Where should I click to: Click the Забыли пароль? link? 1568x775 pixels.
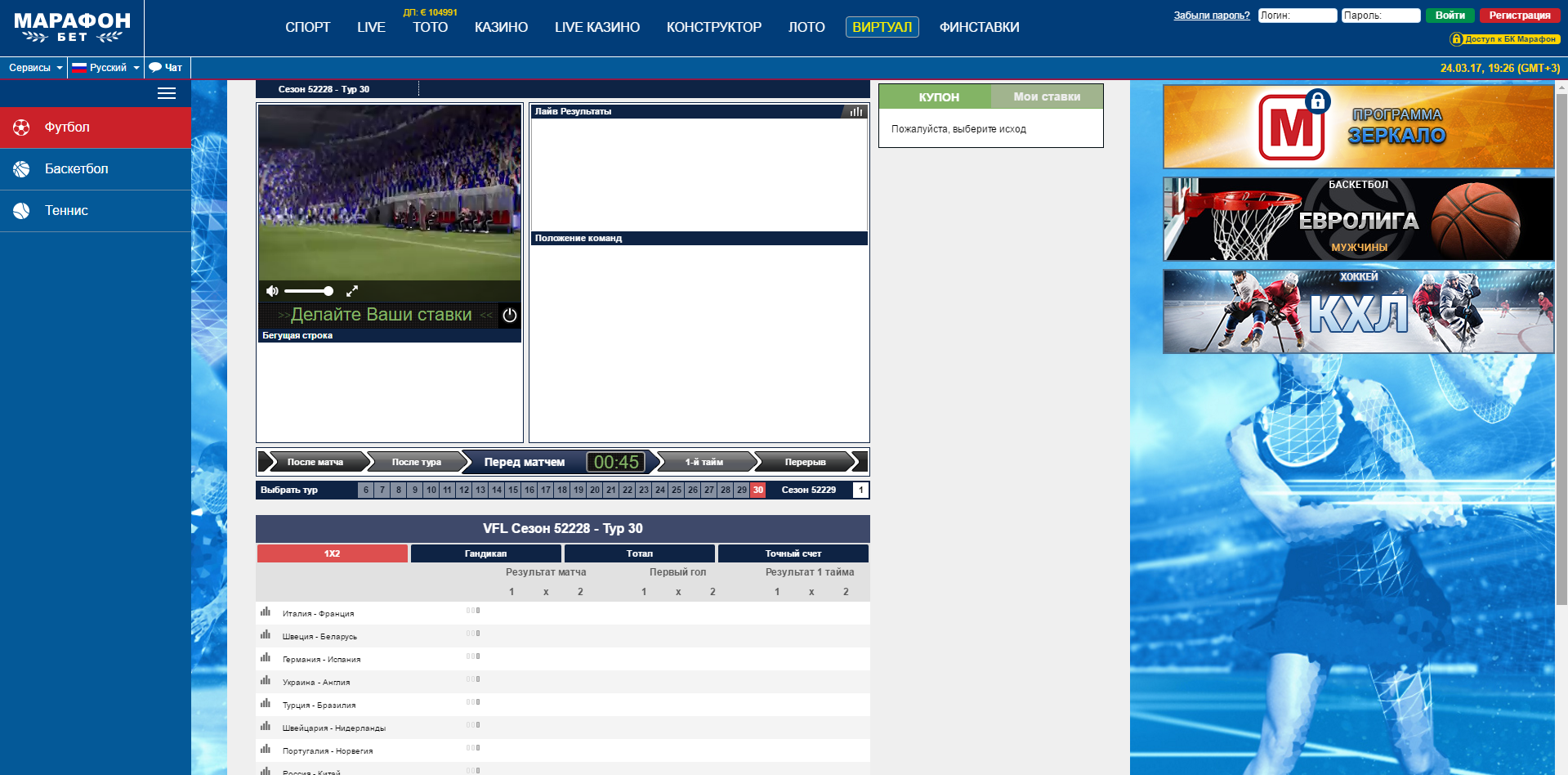pyautogui.click(x=1212, y=16)
